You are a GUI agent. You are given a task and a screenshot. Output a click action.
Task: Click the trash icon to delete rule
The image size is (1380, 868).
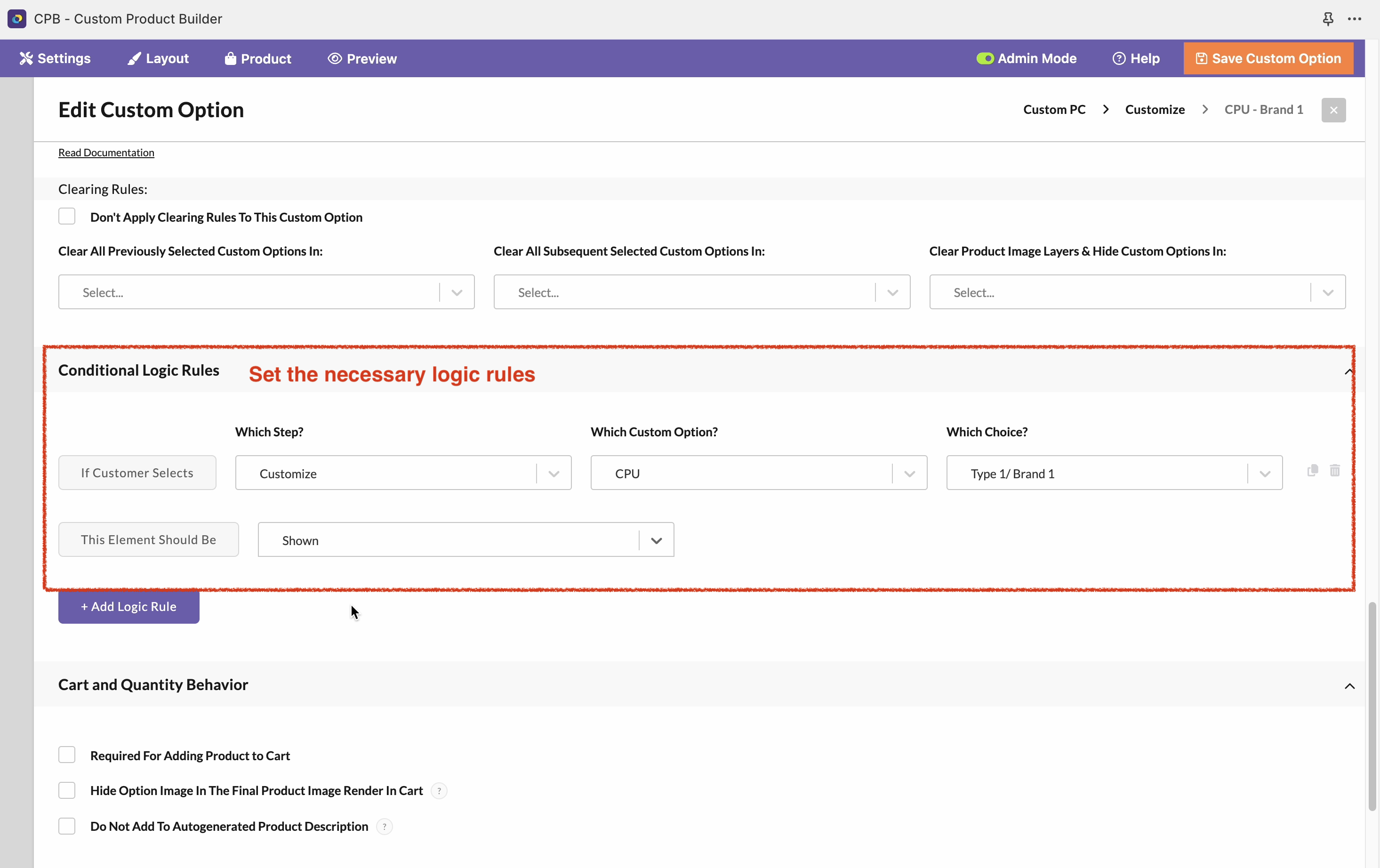(x=1335, y=471)
